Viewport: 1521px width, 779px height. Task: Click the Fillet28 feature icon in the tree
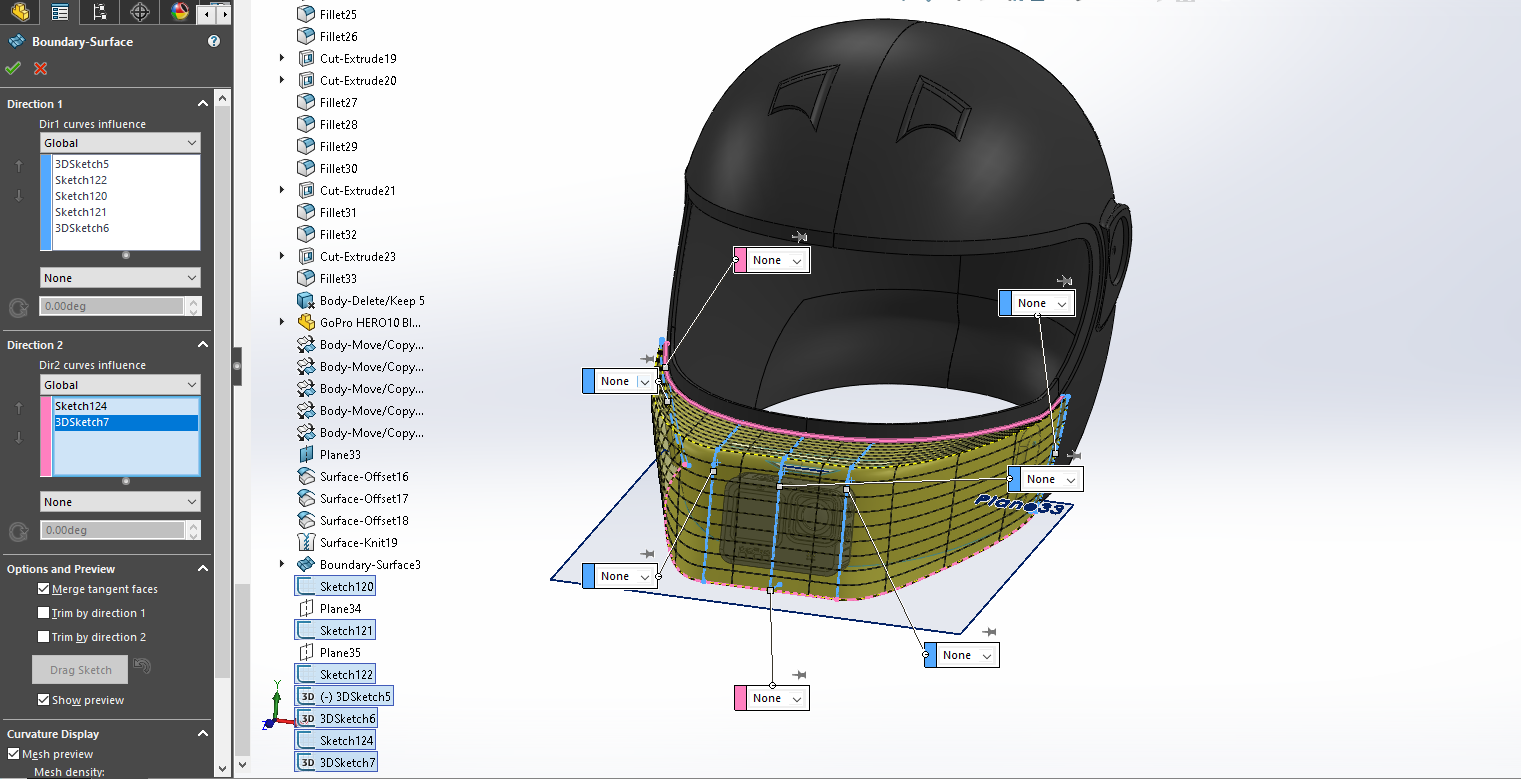click(x=304, y=124)
